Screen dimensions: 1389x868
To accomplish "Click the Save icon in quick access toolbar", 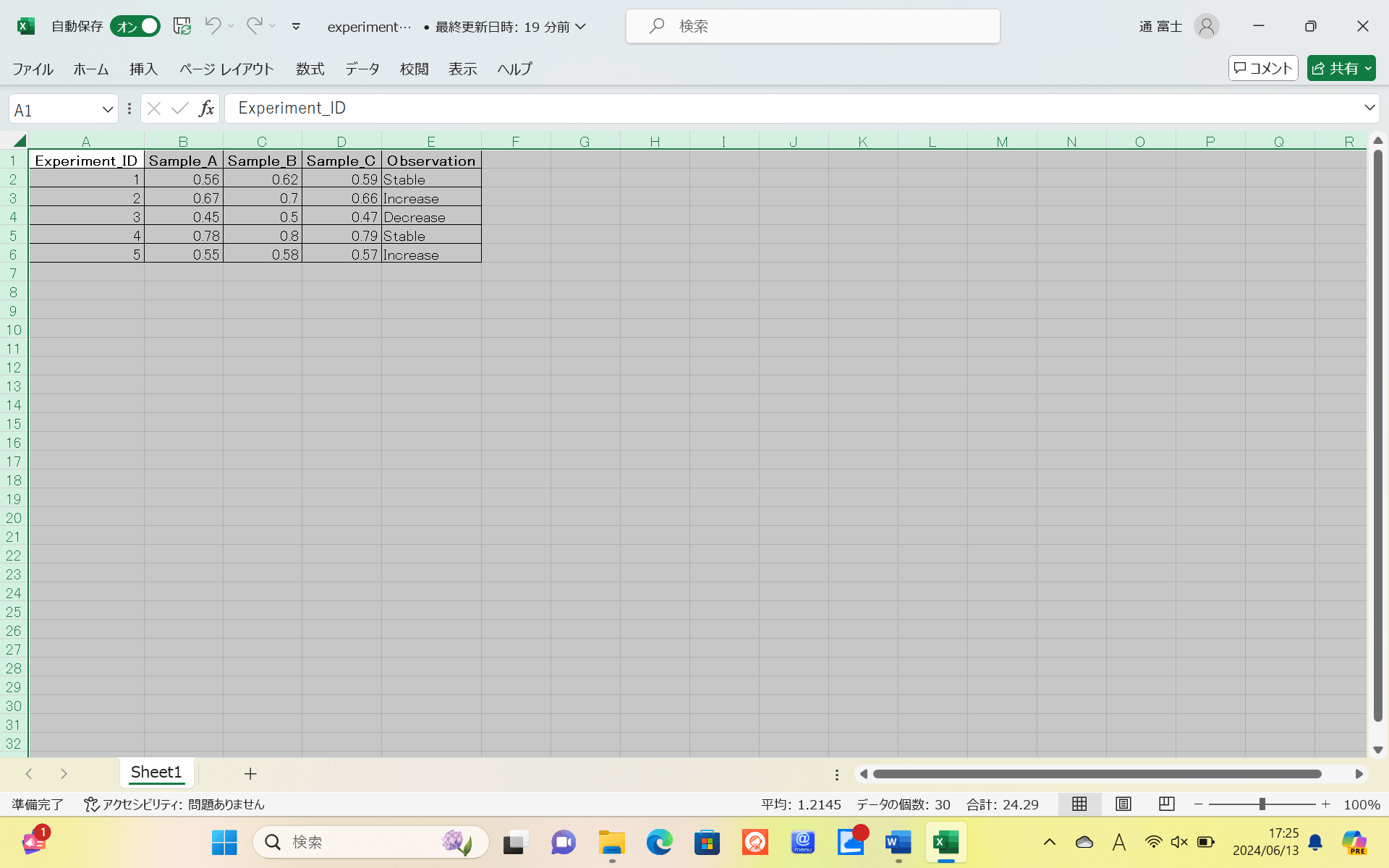I will point(182,26).
